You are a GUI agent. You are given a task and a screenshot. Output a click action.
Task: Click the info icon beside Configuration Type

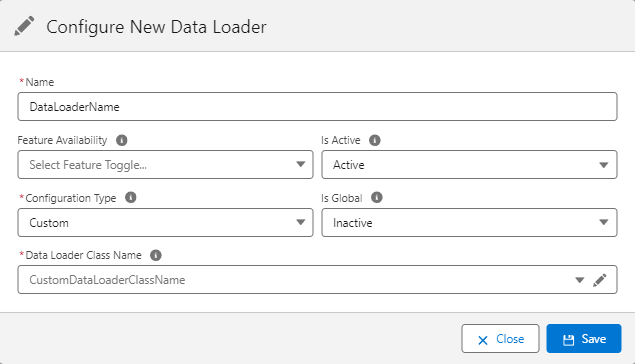130,198
